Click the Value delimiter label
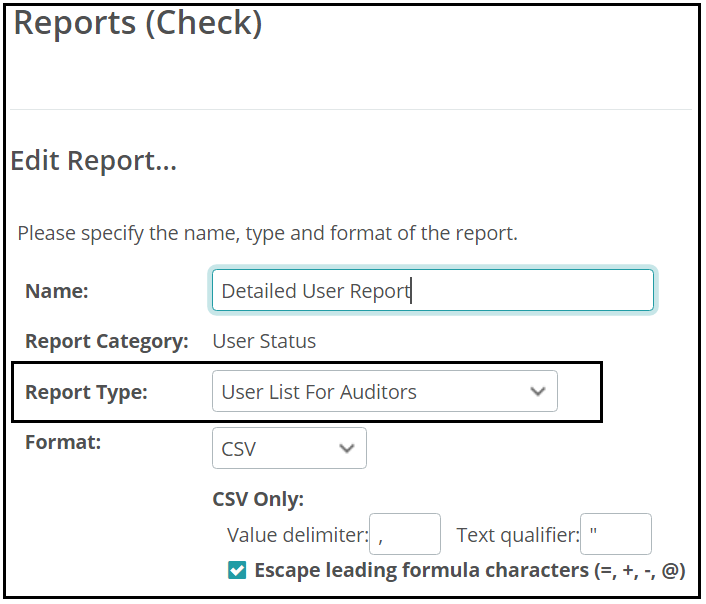This screenshot has width=706, height=604. pos(298,535)
